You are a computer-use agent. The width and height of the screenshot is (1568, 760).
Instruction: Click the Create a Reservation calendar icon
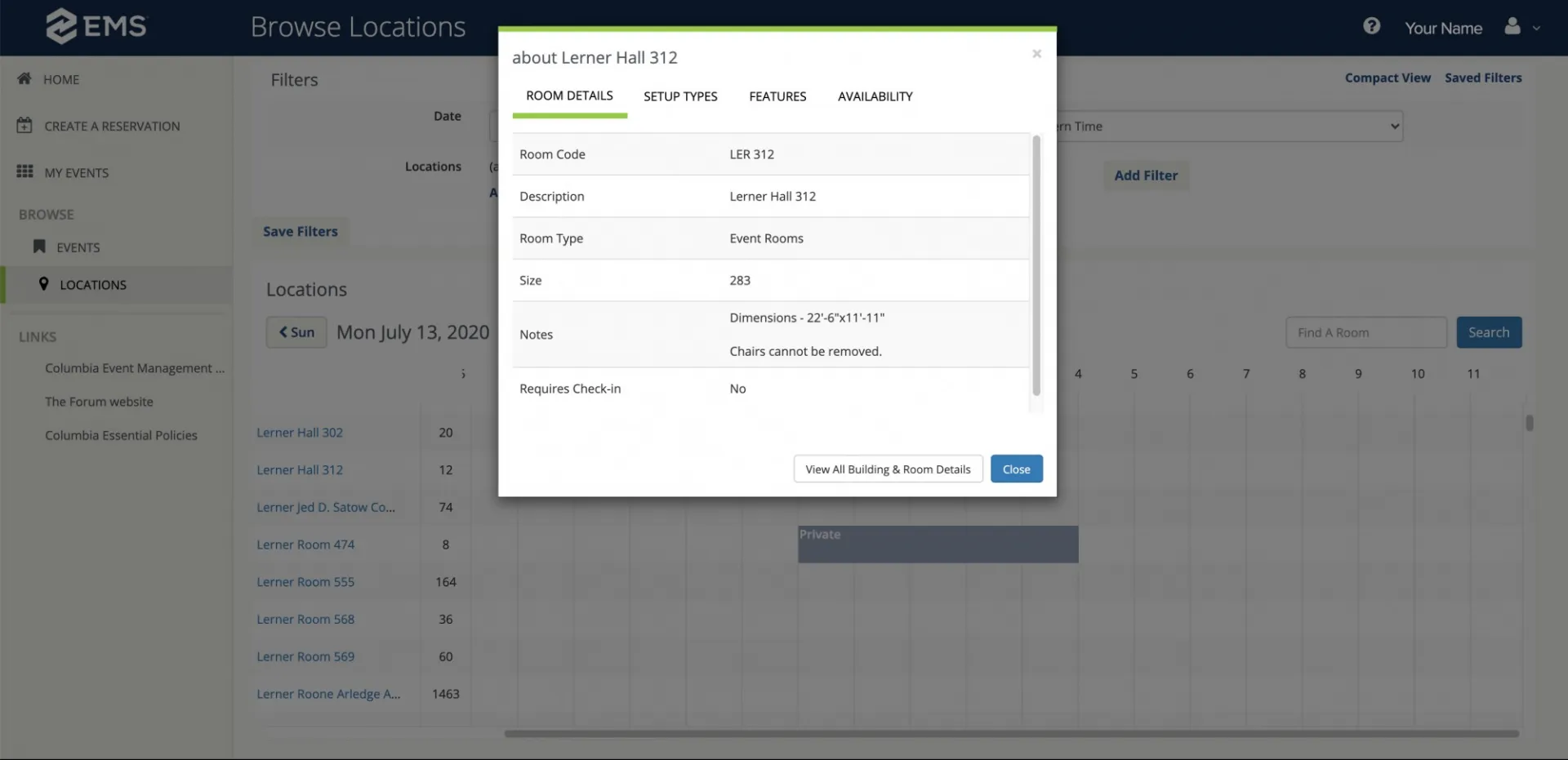[x=24, y=126]
